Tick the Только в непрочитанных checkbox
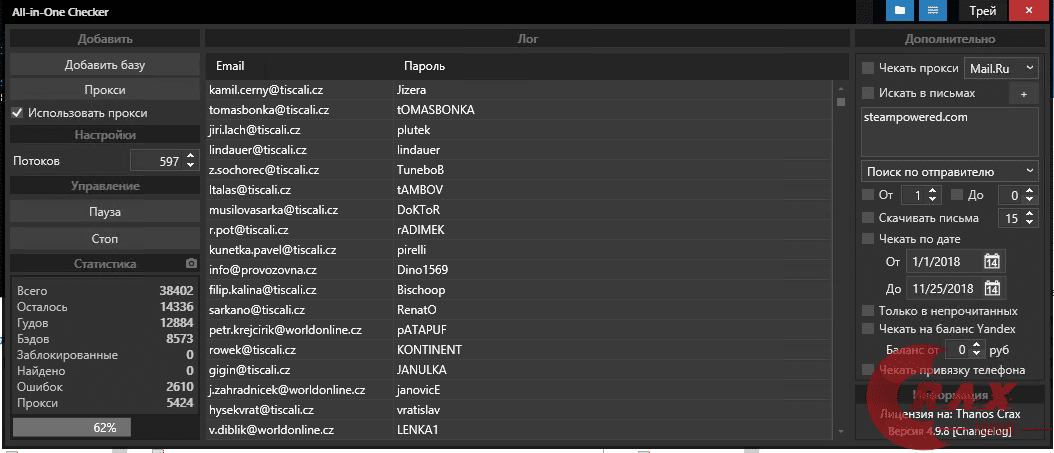Screen dimensions: 1054x453 pos(868,311)
